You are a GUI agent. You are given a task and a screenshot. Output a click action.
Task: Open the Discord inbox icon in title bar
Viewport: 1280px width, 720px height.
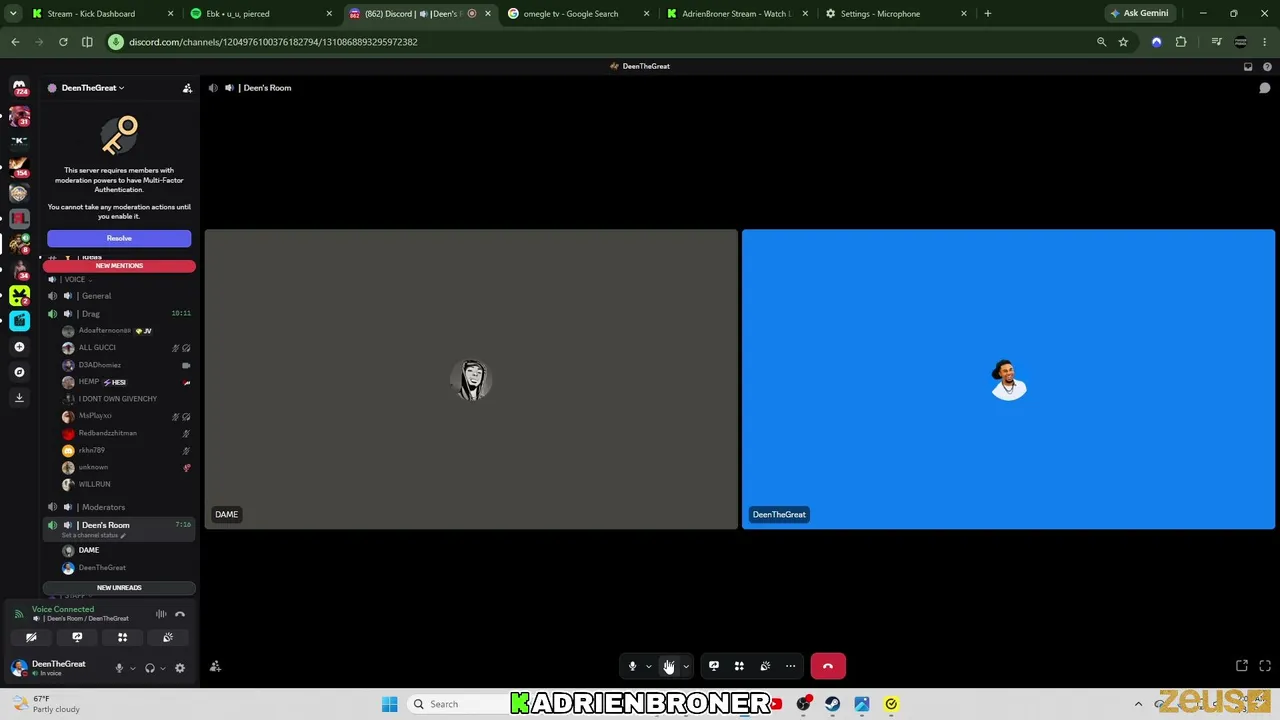tap(1248, 66)
